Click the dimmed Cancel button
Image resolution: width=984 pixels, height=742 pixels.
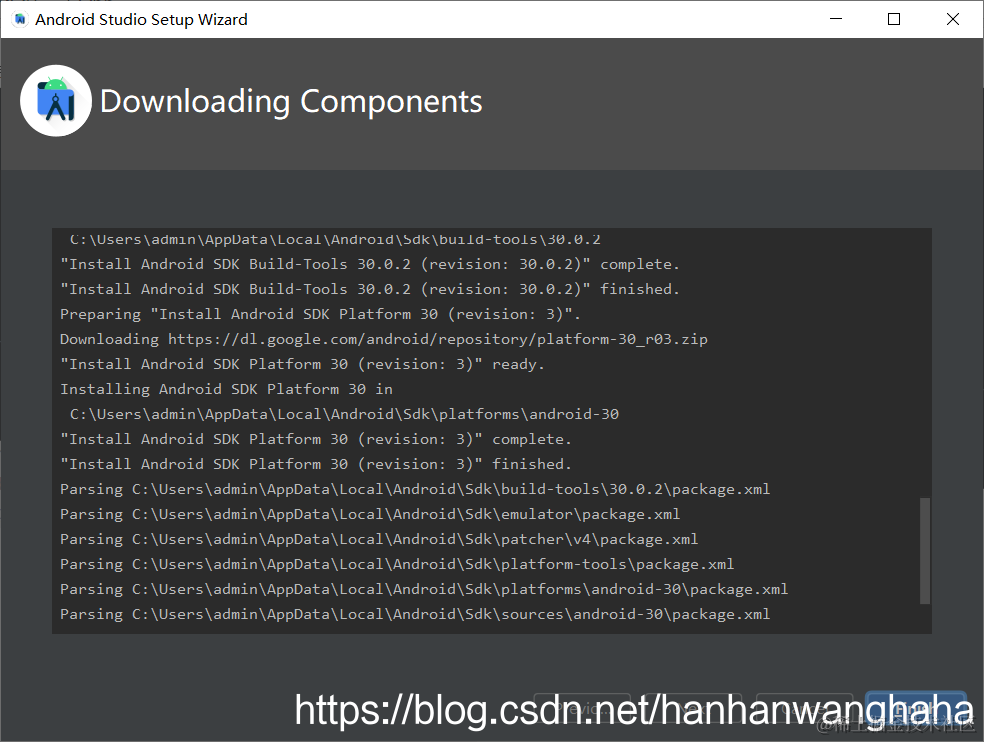(x=805, y=708)
